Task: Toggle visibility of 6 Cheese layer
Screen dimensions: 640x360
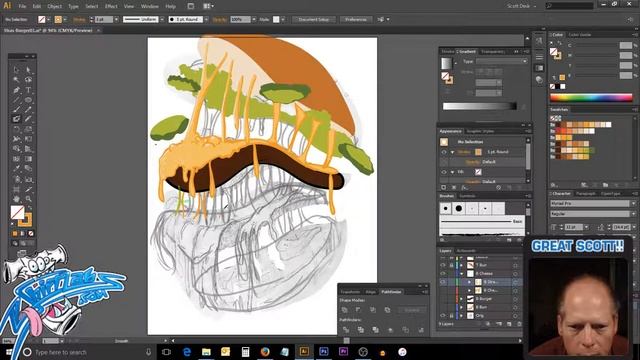Action: click(443, 273)
